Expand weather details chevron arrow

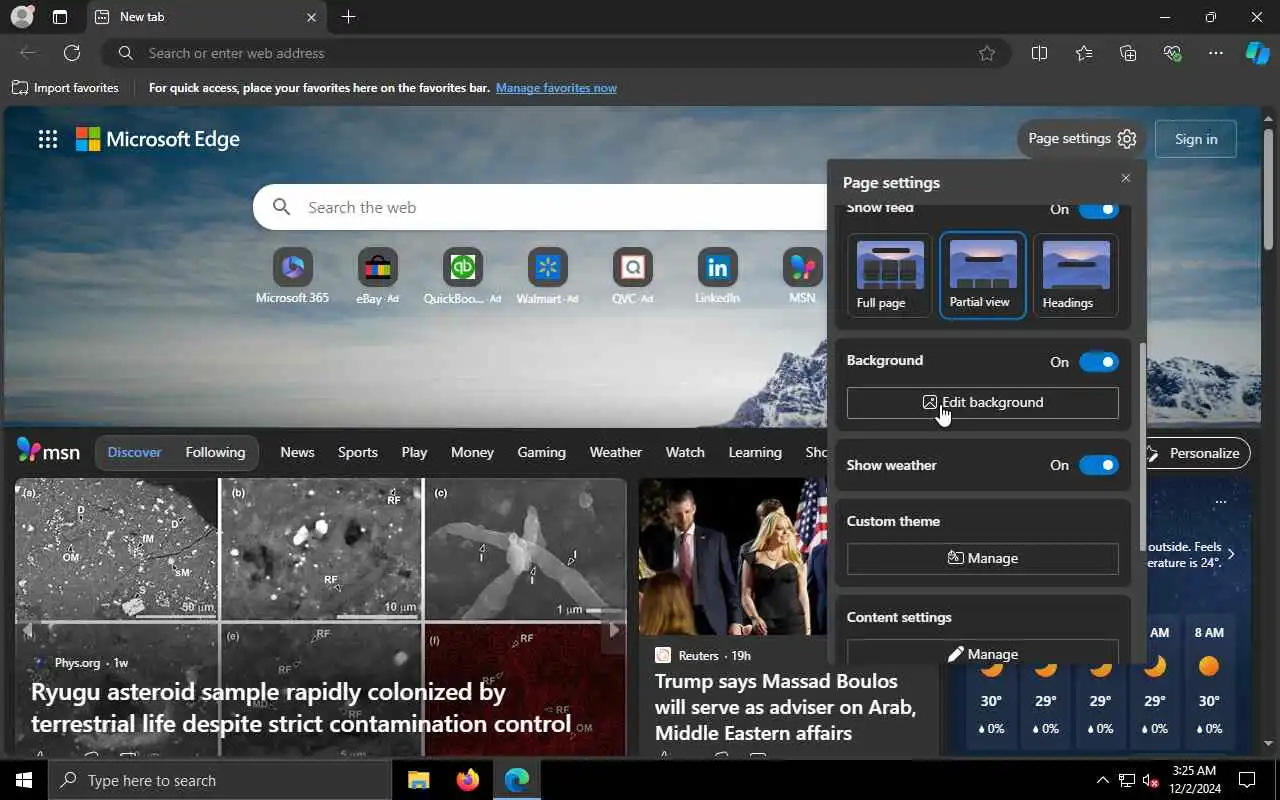[1231, 553]
